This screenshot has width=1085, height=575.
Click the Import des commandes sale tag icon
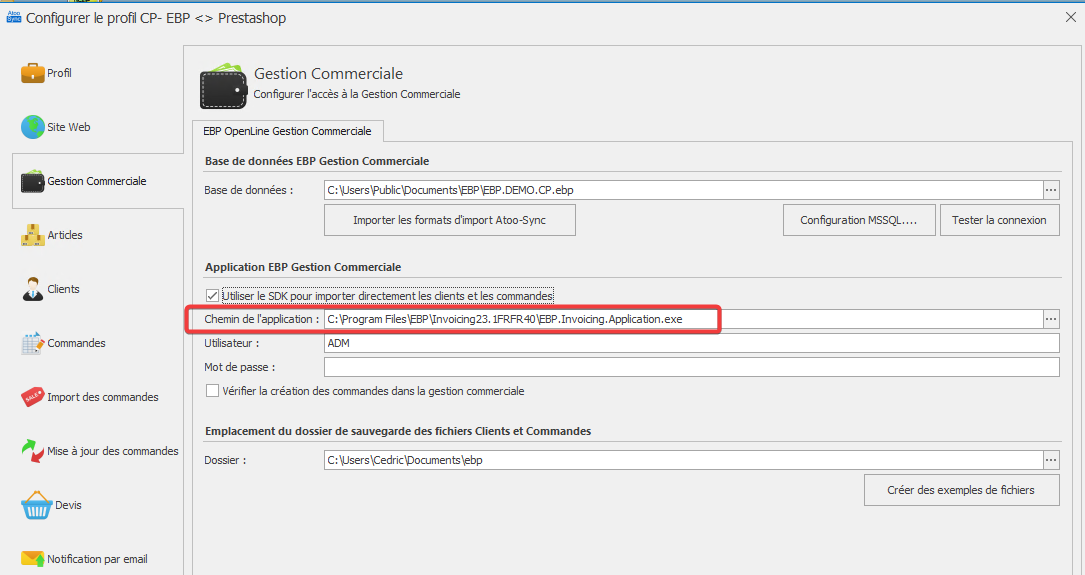tap(33, 397)
